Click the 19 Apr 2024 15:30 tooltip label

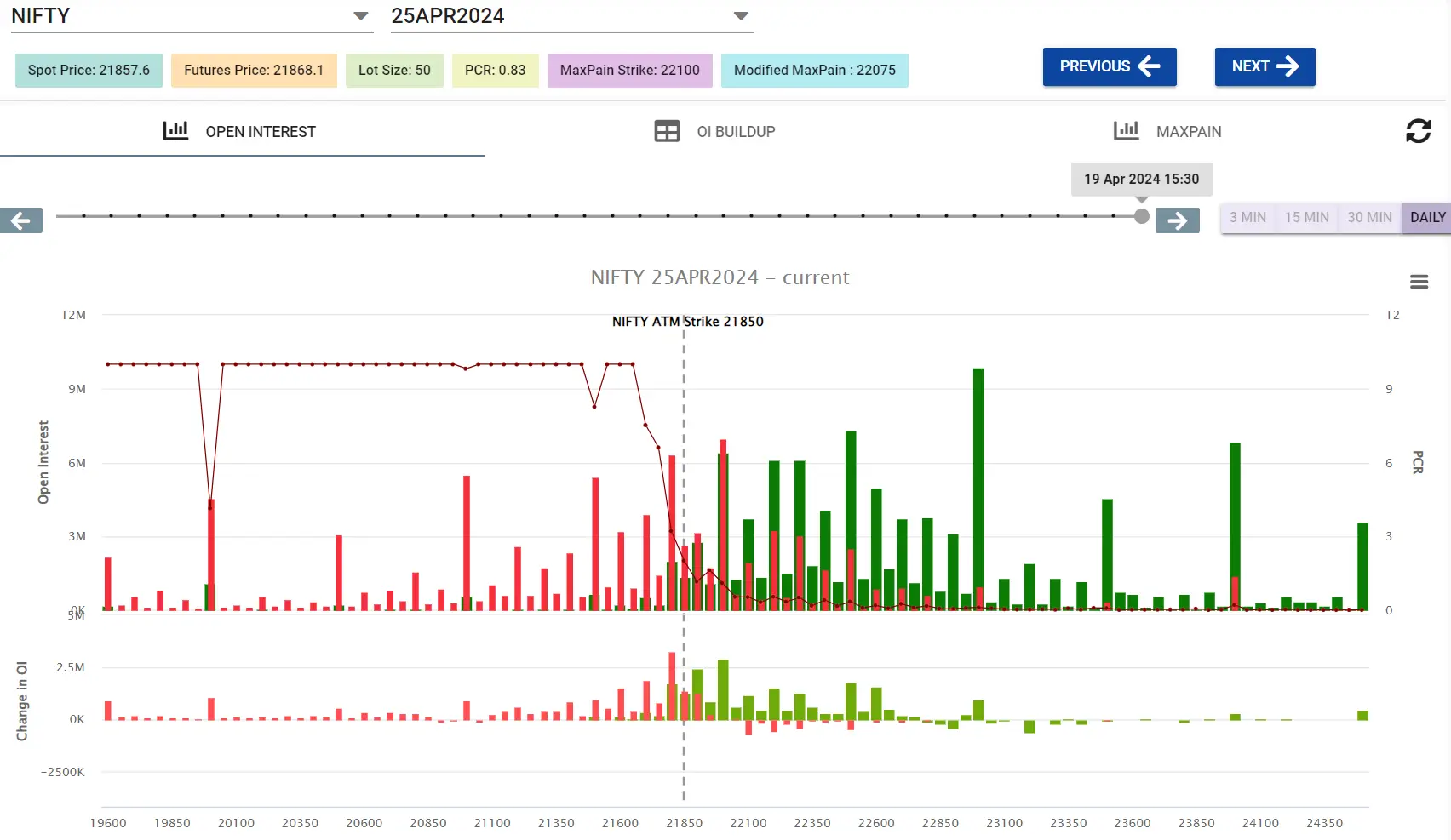click(x=1141, y=179)
